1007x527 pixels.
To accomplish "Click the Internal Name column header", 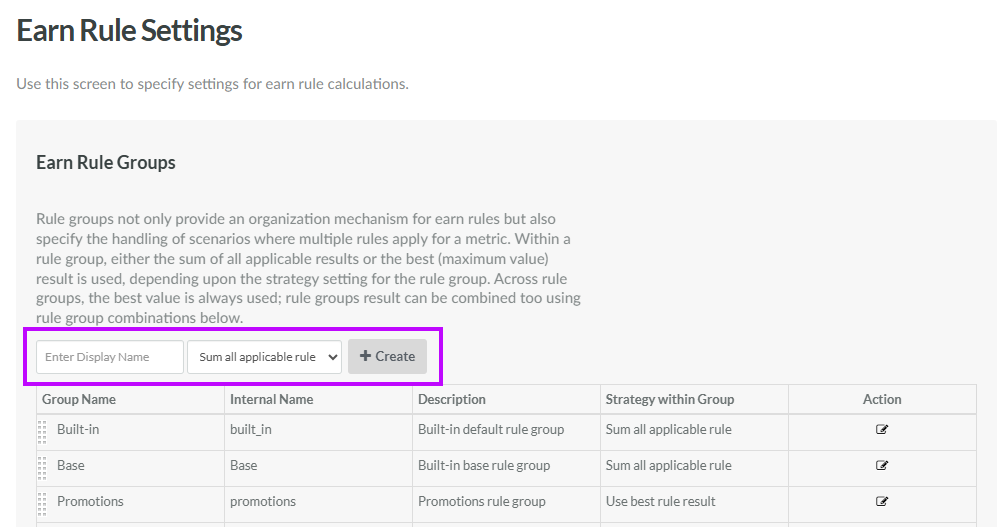I will tap(271, 399).
